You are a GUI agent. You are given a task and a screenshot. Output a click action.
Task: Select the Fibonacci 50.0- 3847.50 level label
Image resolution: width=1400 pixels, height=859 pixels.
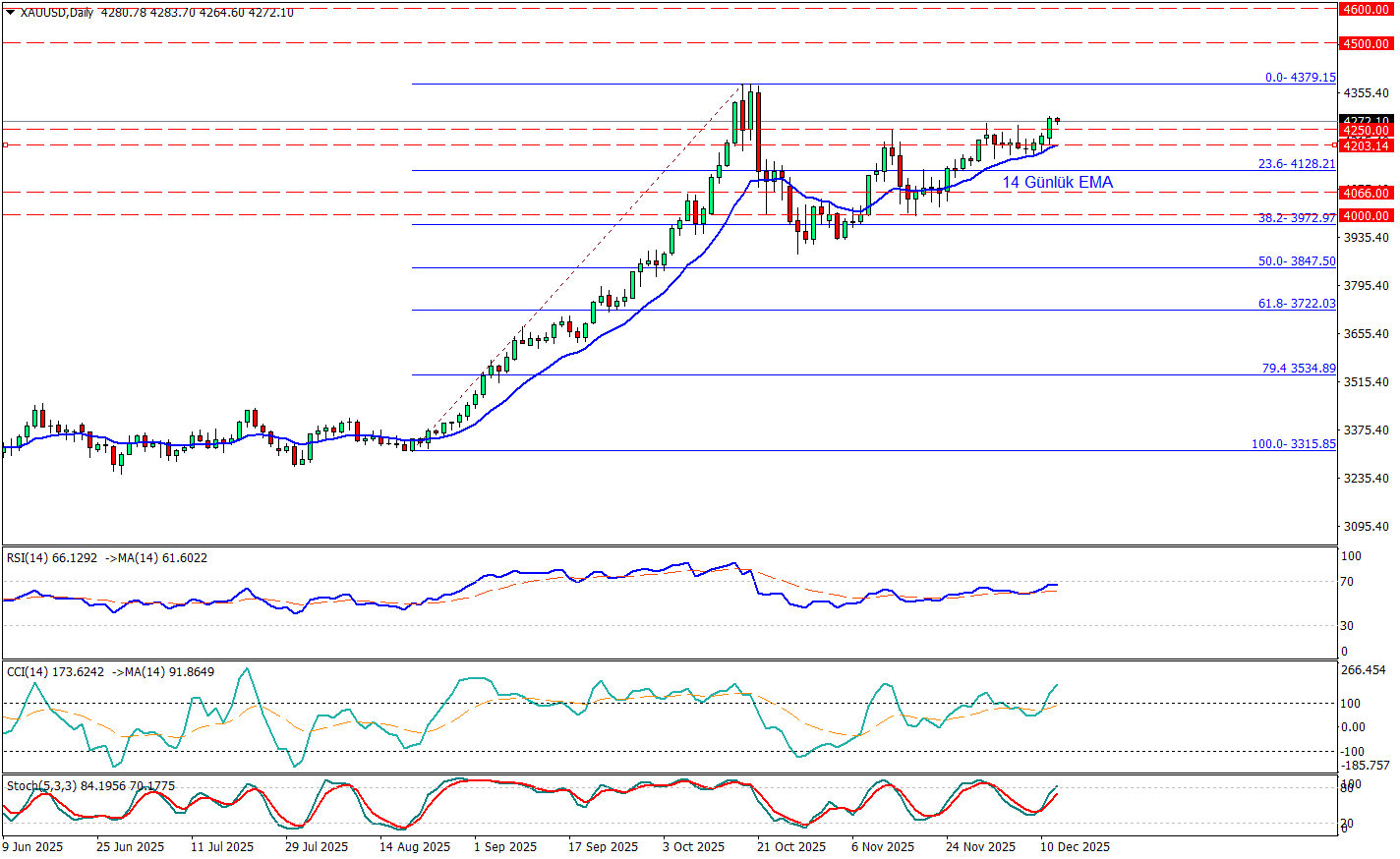coord(1297,261)
